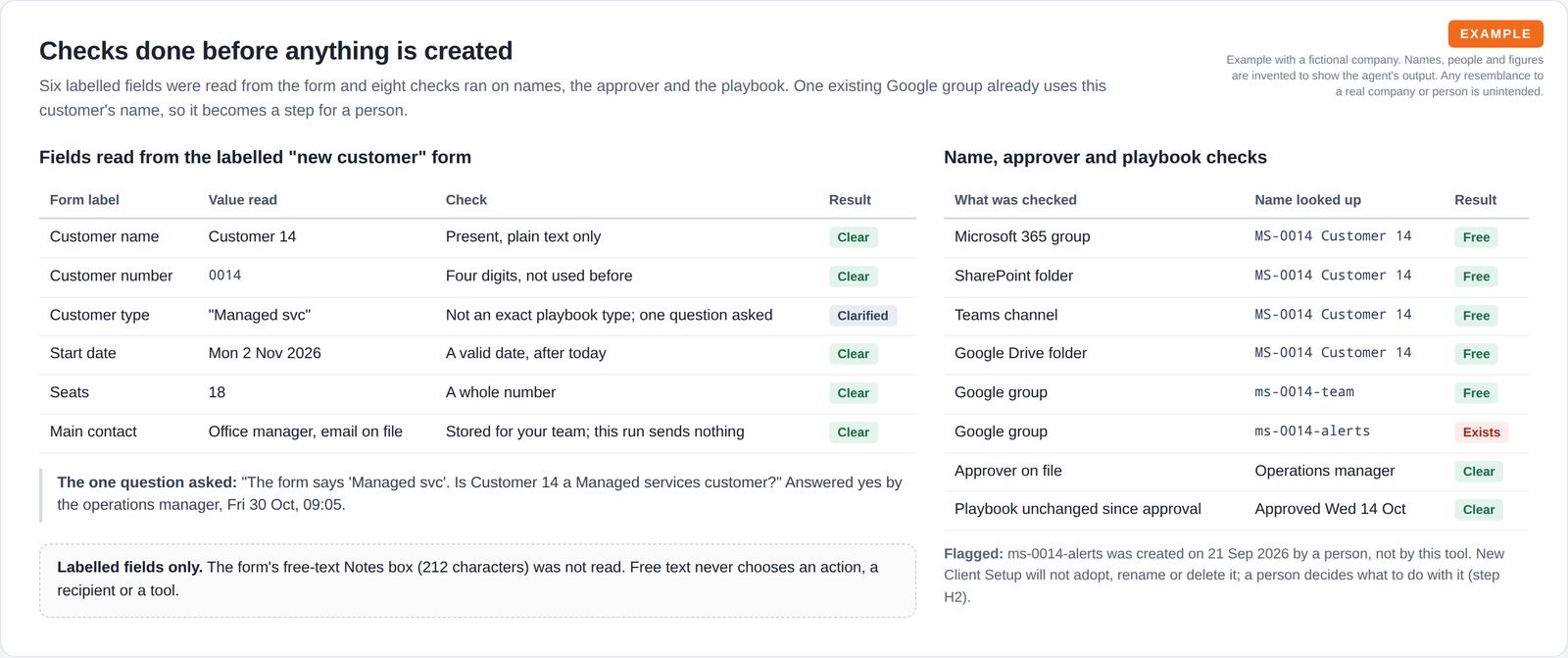Click the Free badge in the Google Drive folder row
Screen dimensions: 1568x658
[x=1476, y=354]
